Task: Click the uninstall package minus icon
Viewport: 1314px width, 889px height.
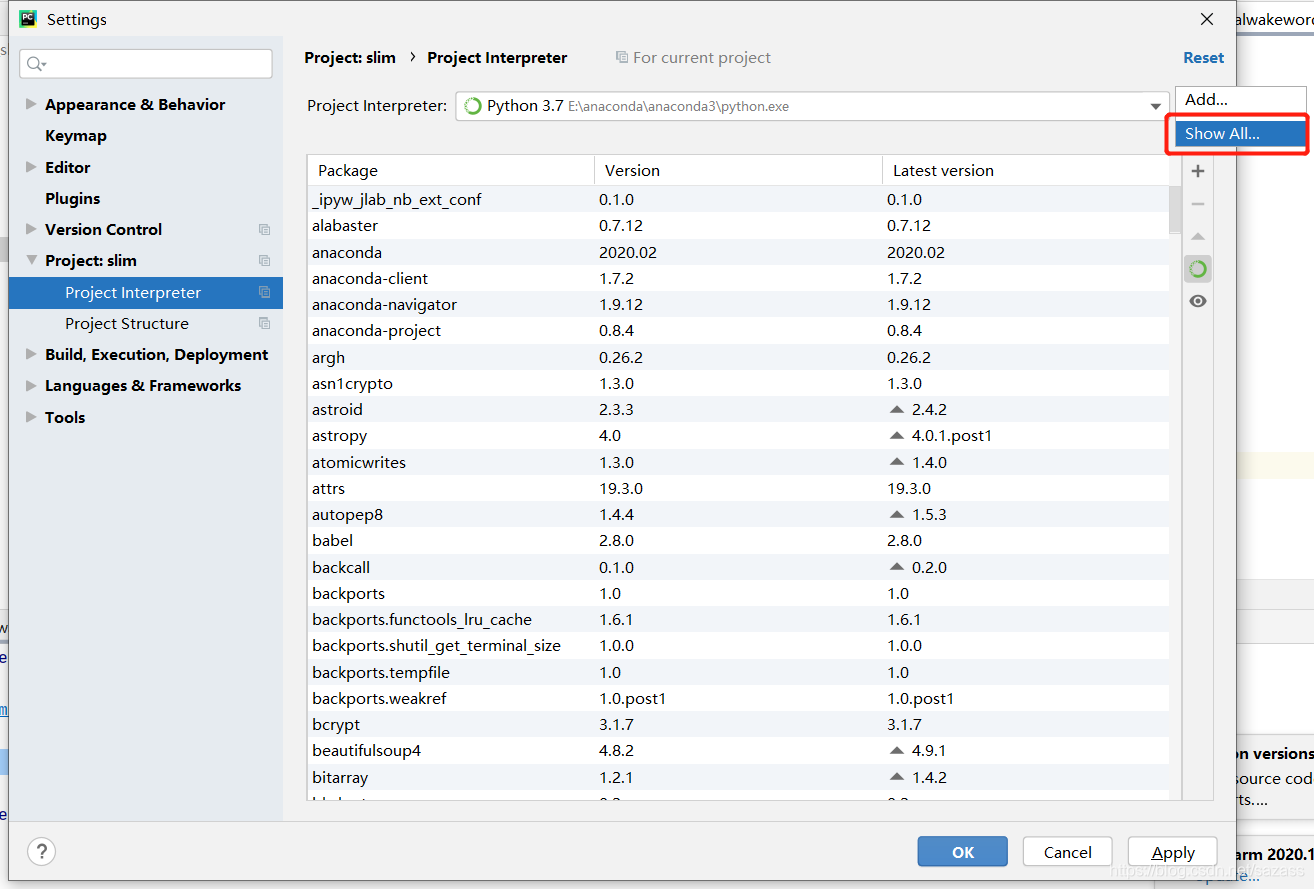Action: (1198, 204)
